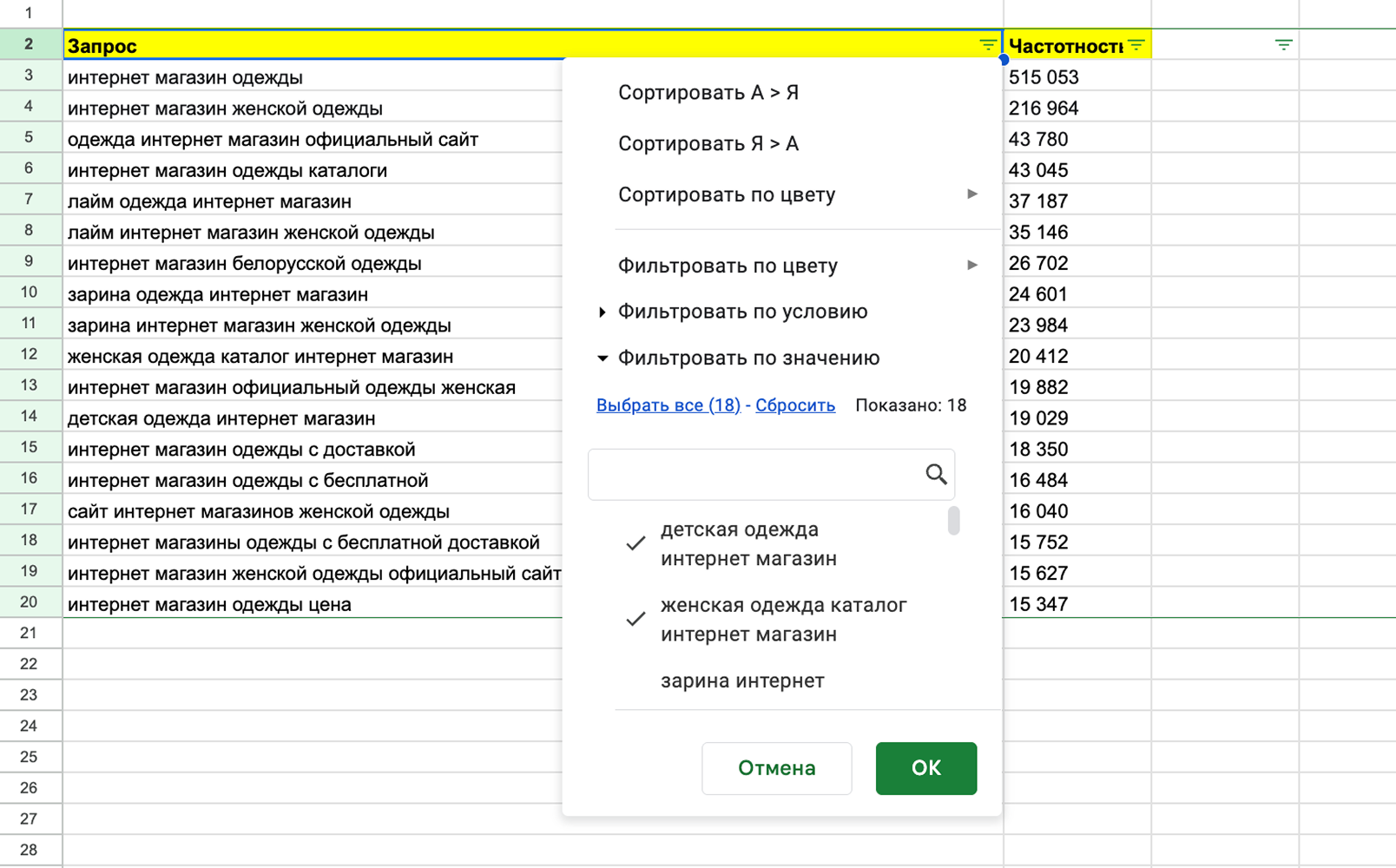Open the filter icon on the unnamed third column
The image size is (1396, 868).
(1282, 43)
